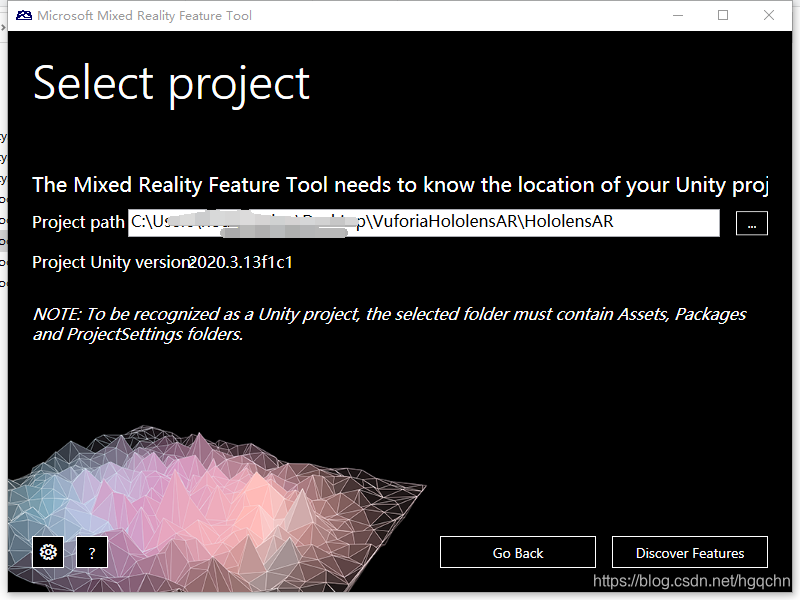Maximize the Feature Tool window
800x600 pixels.
723,15
